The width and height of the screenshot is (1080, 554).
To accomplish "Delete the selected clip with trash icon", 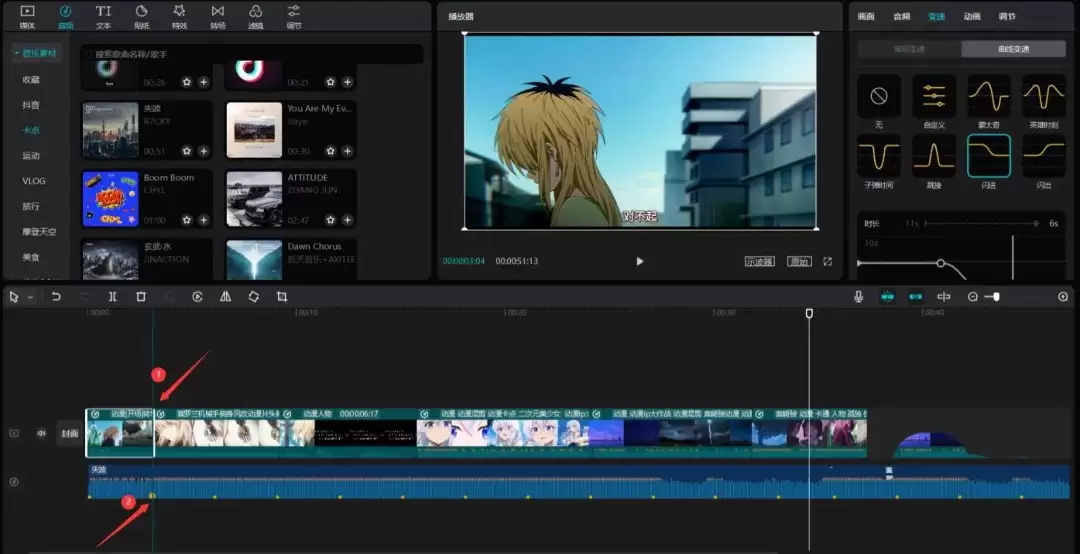I will point(141,297).
